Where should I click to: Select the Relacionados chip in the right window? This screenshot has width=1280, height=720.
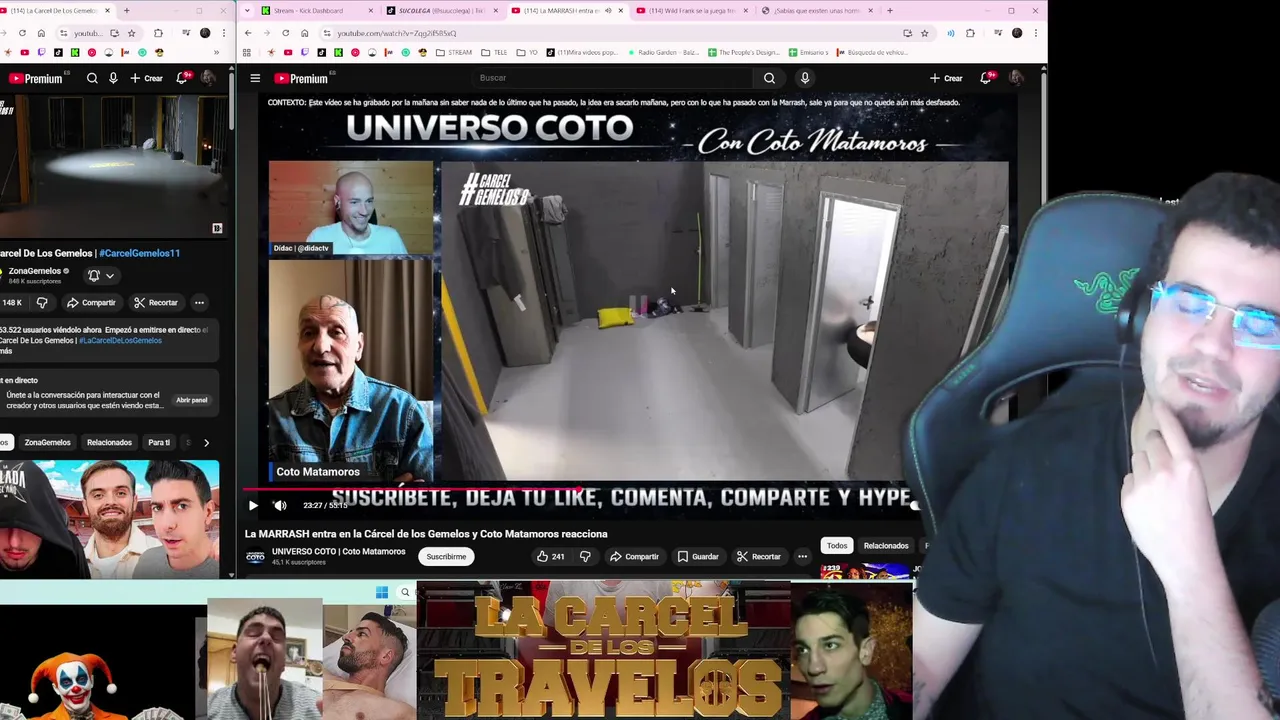coord(886,545)
